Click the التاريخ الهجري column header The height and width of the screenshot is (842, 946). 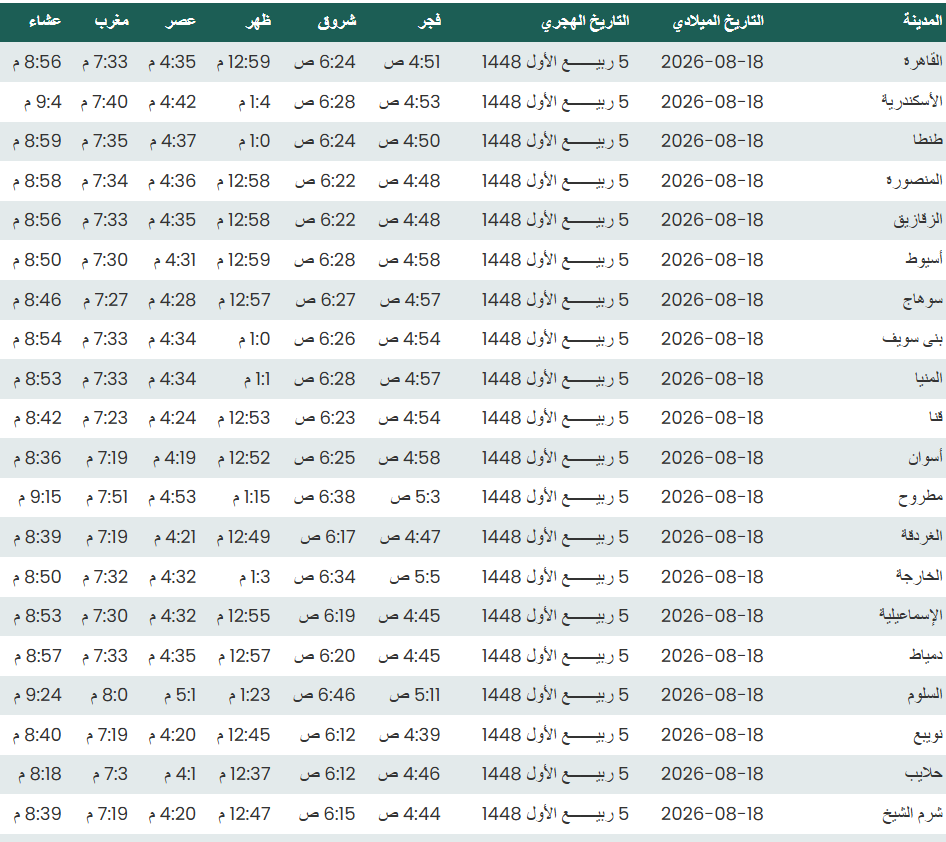pyautogui.click(x=585, y=22)
